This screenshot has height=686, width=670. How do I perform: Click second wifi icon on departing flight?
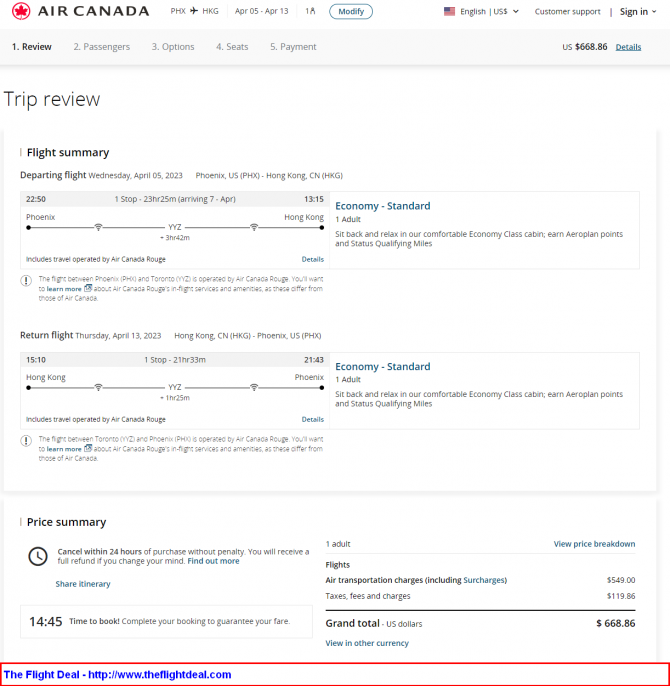click(x=254, y=227)
